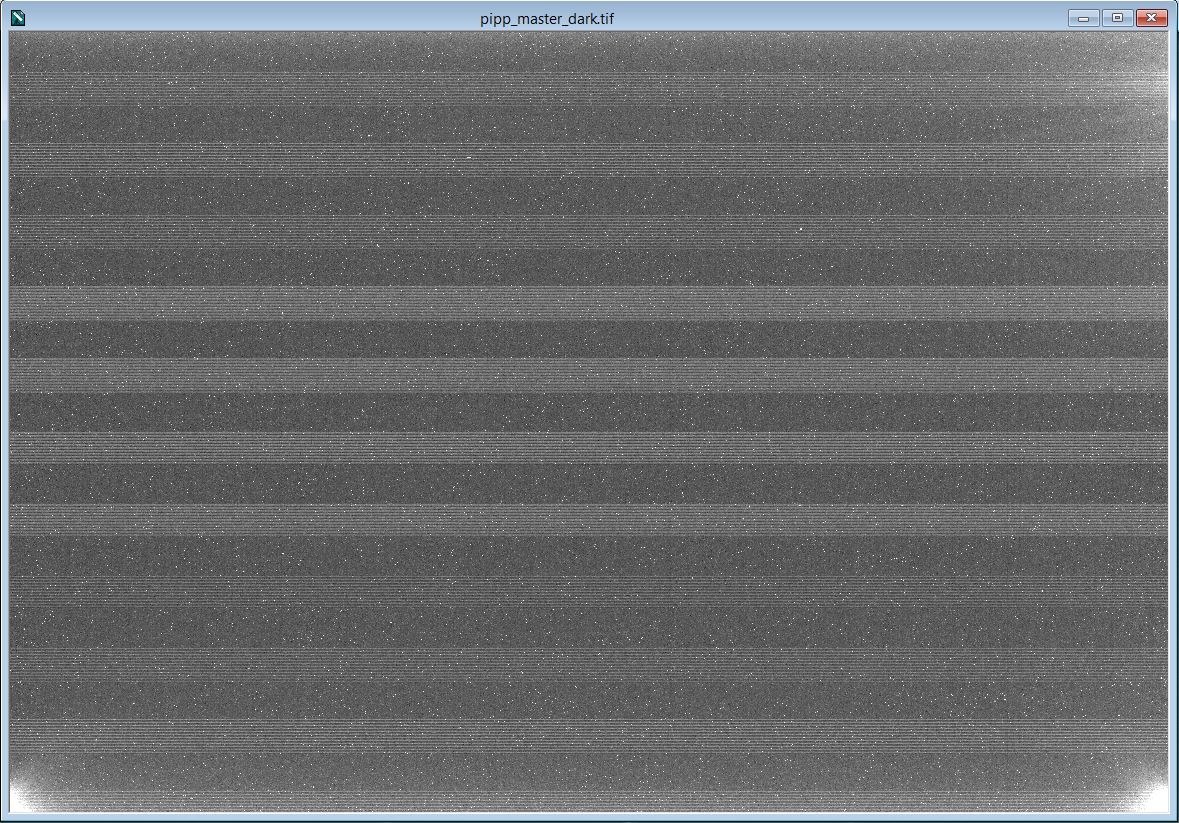
Task: Click the green viewer application icon
Action: coord(18,17)
